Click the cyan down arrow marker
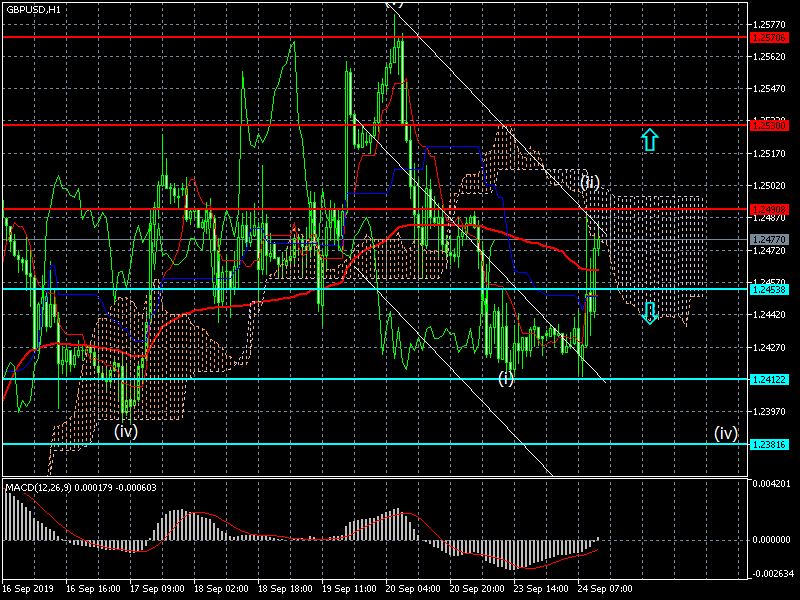The image size is (800, 600). tap(650, 313)
